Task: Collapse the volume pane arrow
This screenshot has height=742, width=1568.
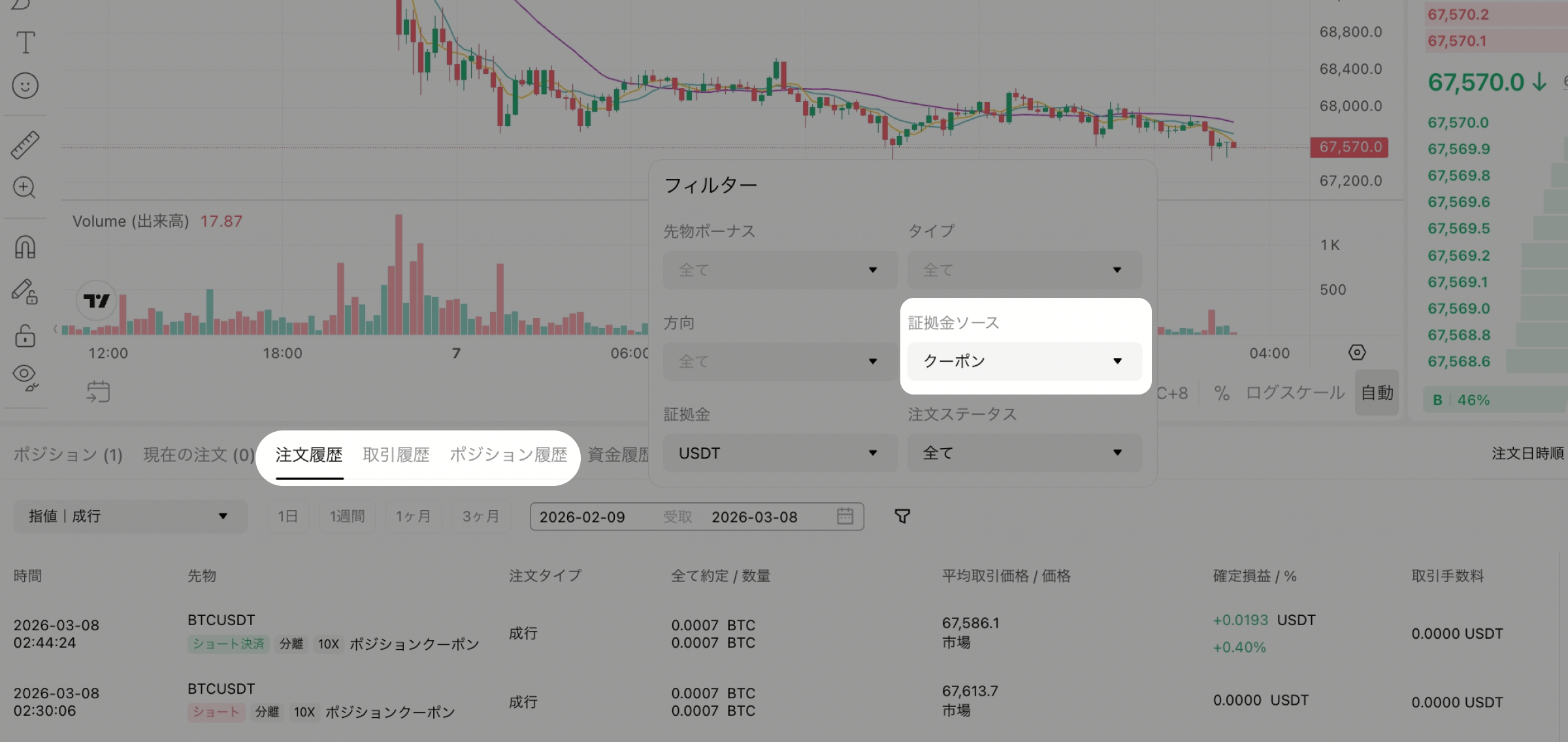Action: click(56, 329)
